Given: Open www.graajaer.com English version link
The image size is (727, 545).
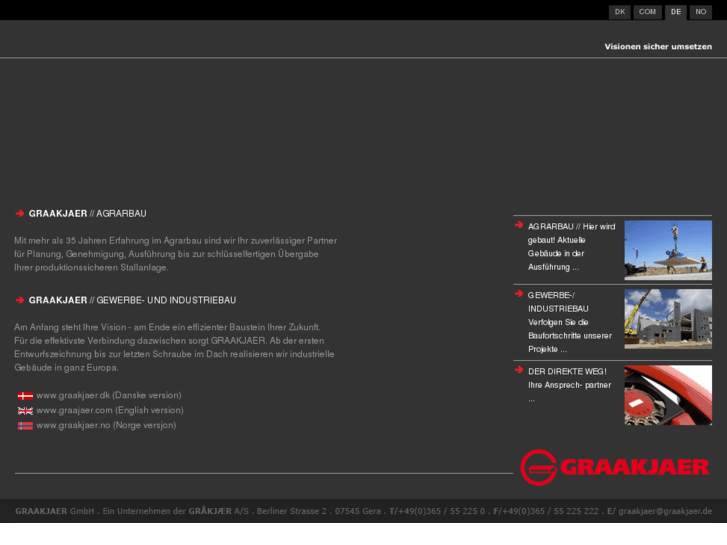Looking at the screenshot, I should pos(110,410).
